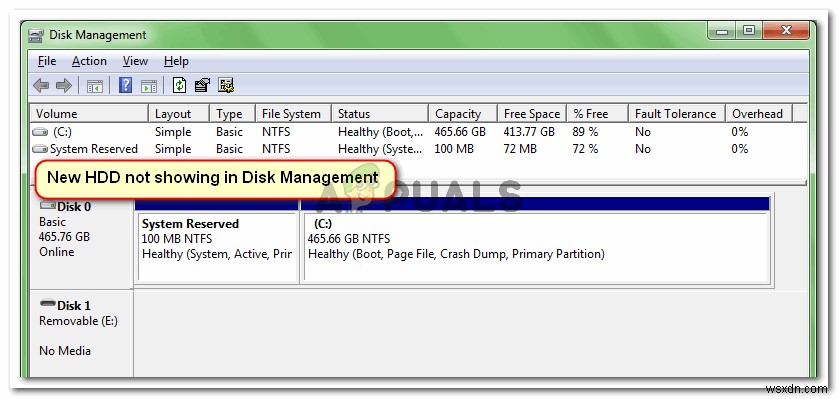Sort by the % Free column header
The image size is (839, 399).
click(597, 114)
